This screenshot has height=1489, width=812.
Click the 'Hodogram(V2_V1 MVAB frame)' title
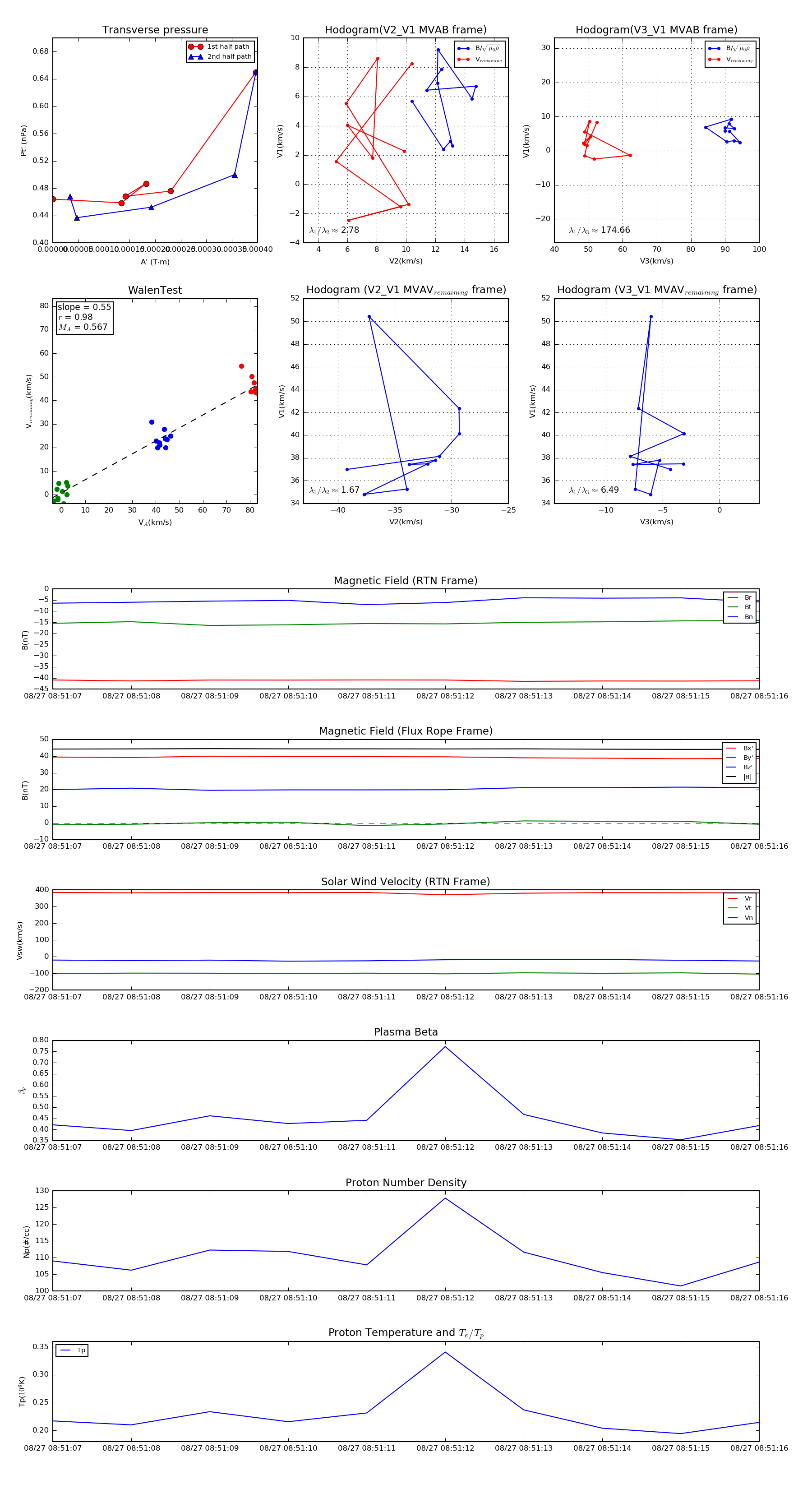point(406,30)
